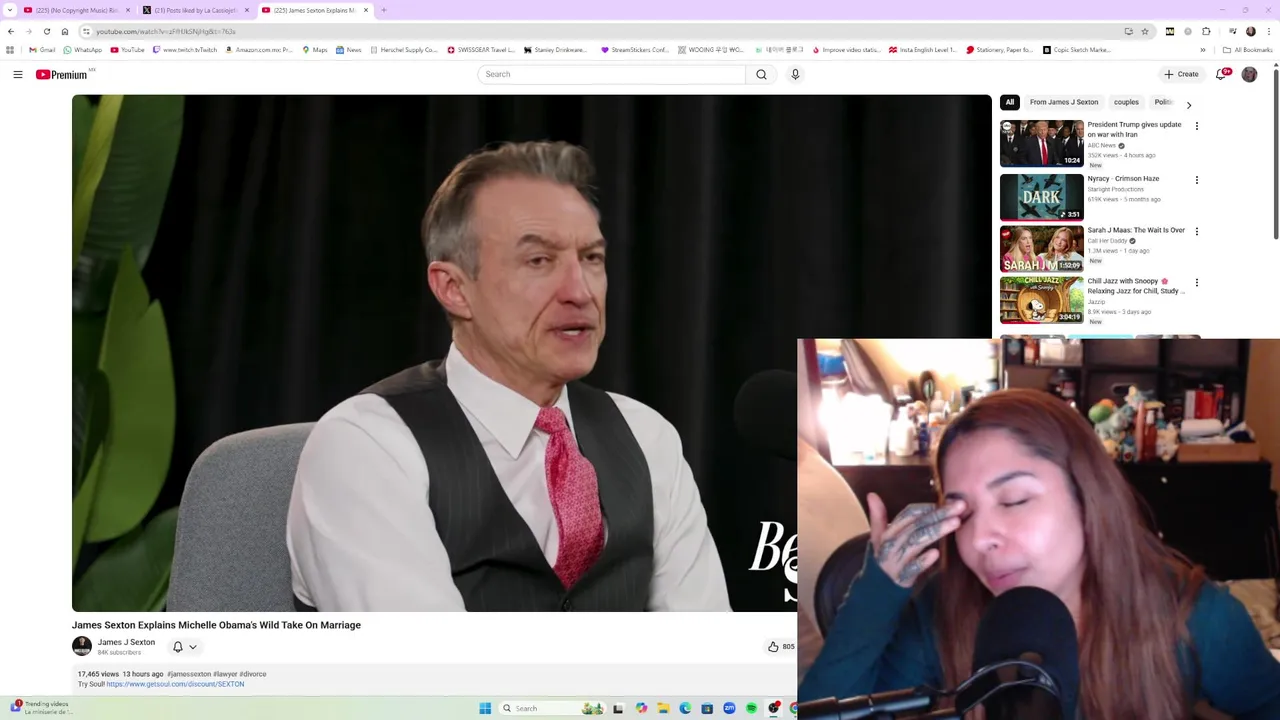Open Windows Start menu
This screenshot has width=1280, height=720.
pyautogui.click(x=485, y=708)
